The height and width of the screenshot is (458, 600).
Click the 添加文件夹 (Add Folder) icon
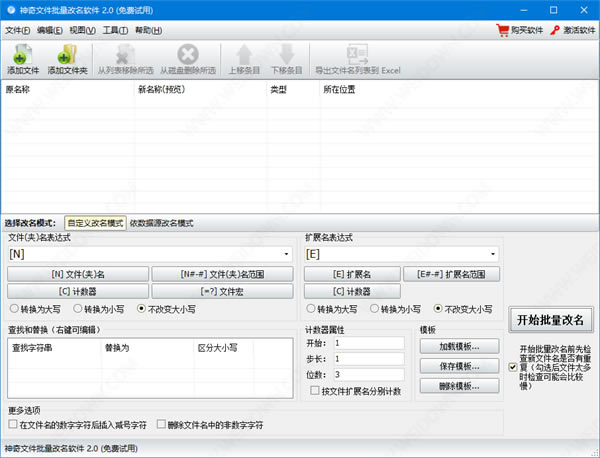point(67,55)
